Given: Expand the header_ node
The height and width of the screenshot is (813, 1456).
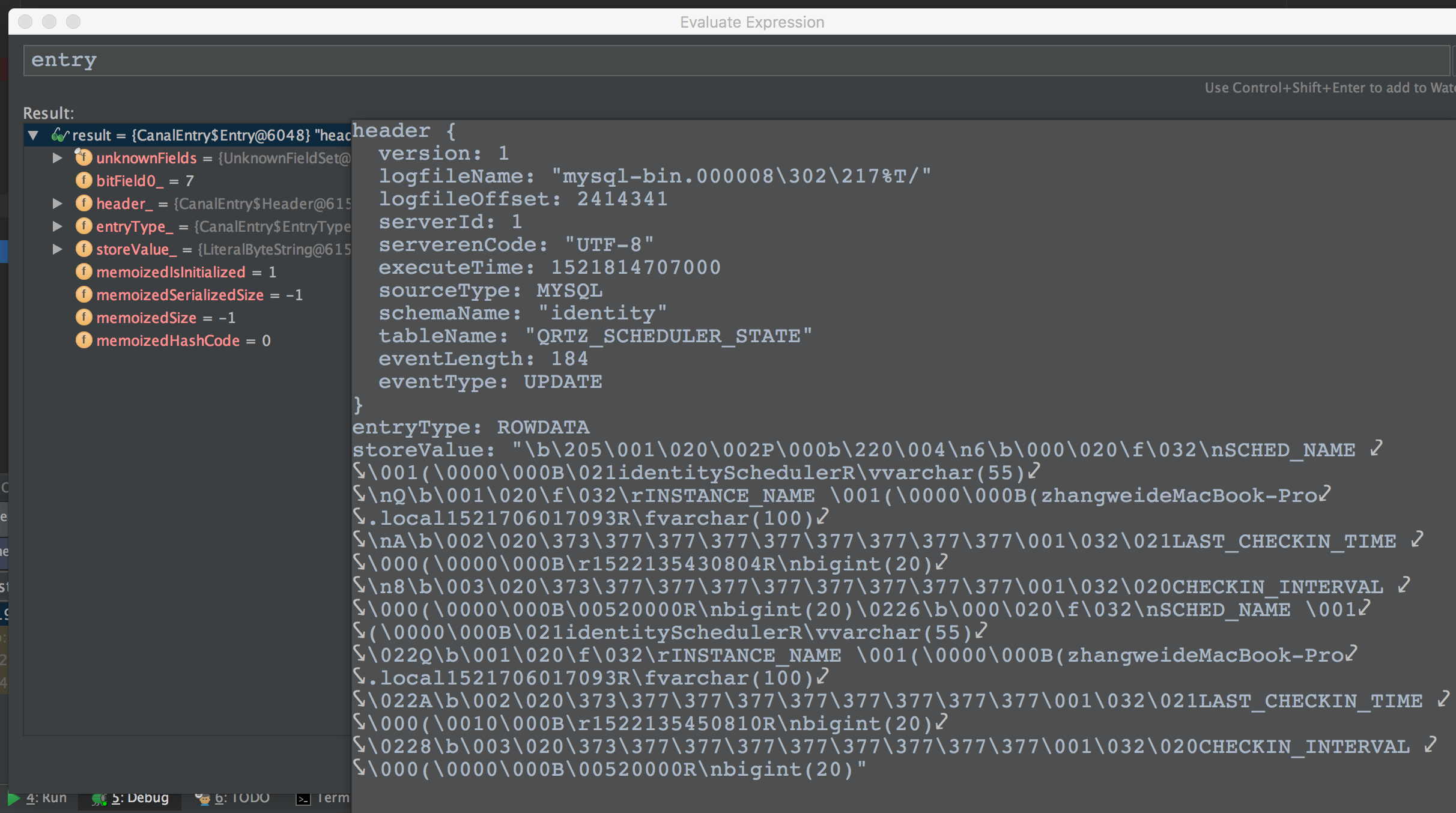Looking at the screenshot, I should pyautogui.click(x=57, y=204).
